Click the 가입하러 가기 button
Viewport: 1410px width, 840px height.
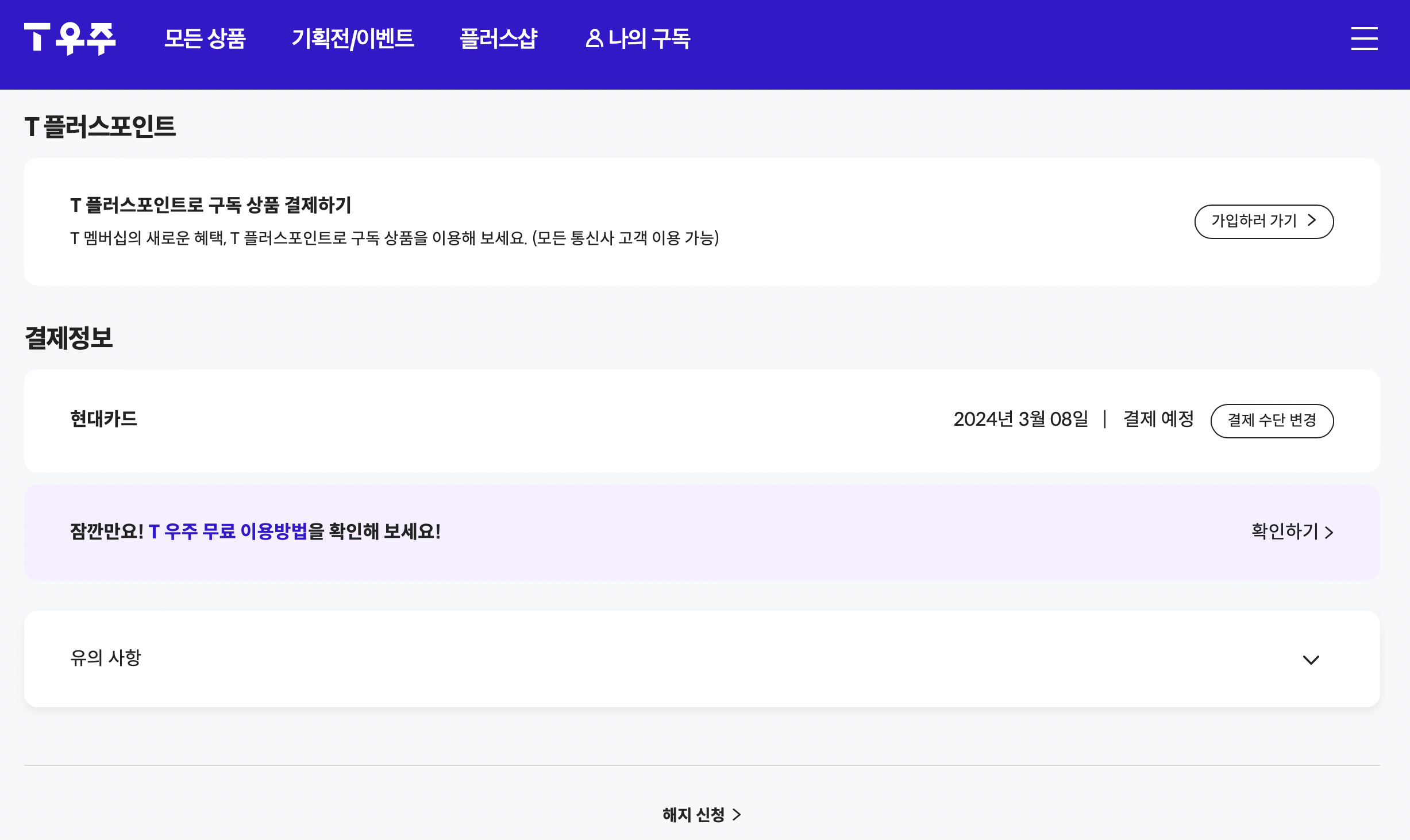[1263, 221]
